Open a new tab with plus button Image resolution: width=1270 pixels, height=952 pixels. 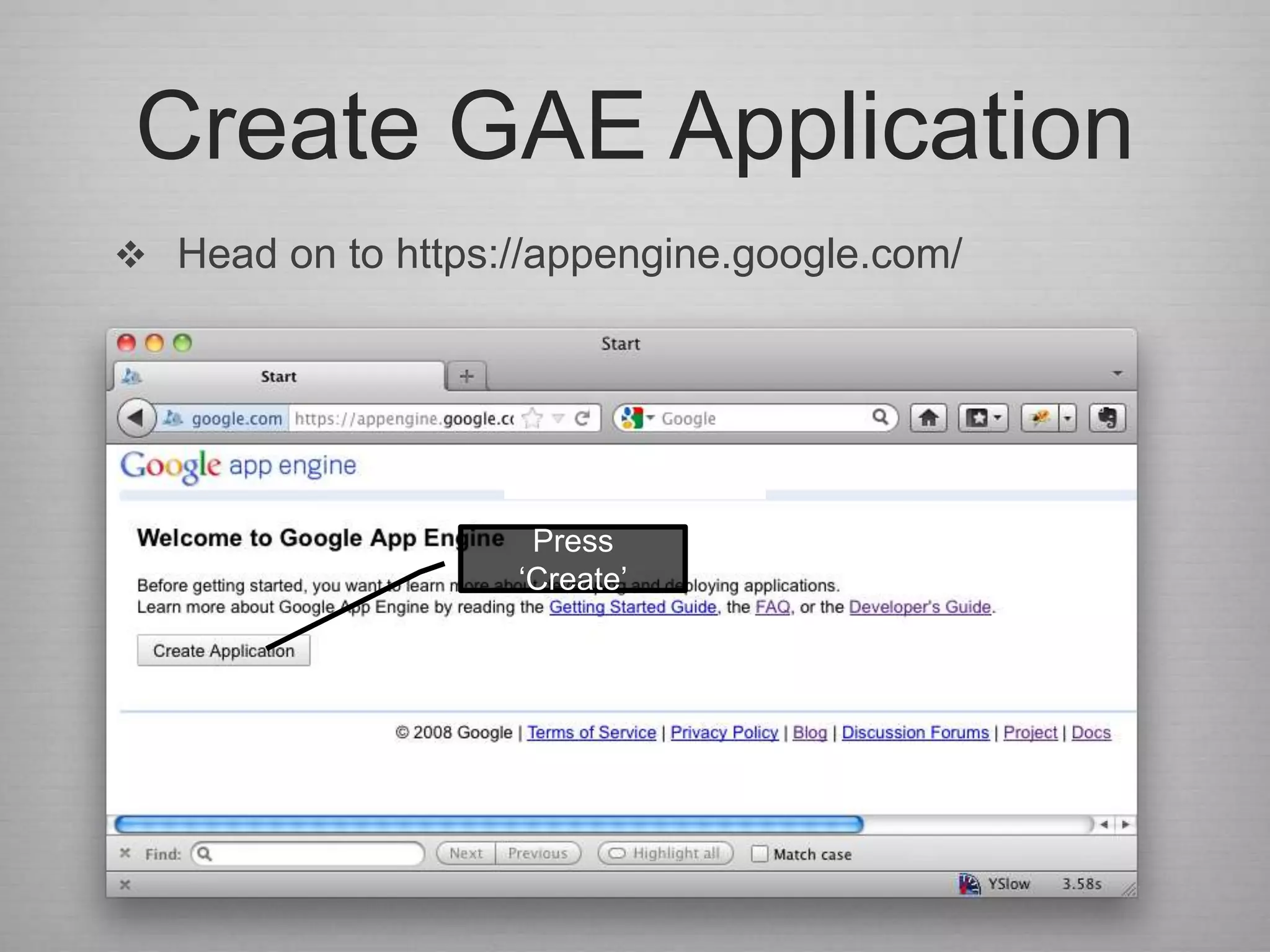pos(467,376)
